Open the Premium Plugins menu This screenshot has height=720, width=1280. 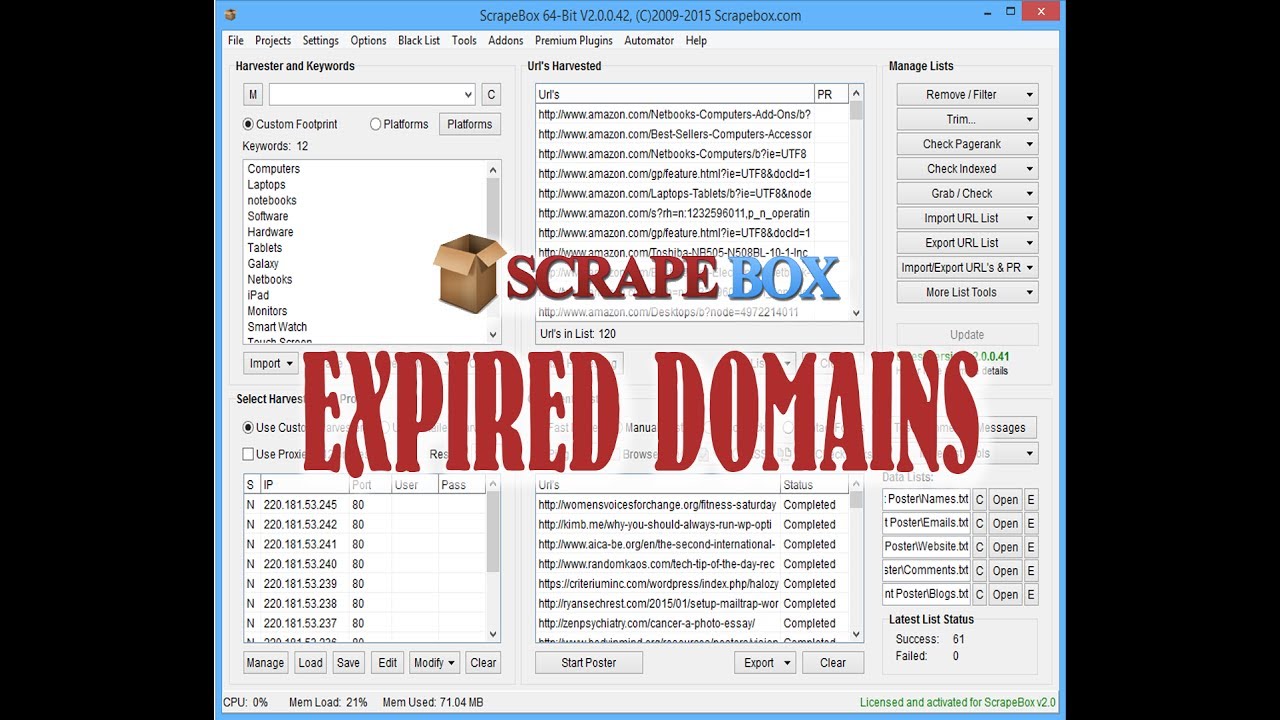coord(573,41)
